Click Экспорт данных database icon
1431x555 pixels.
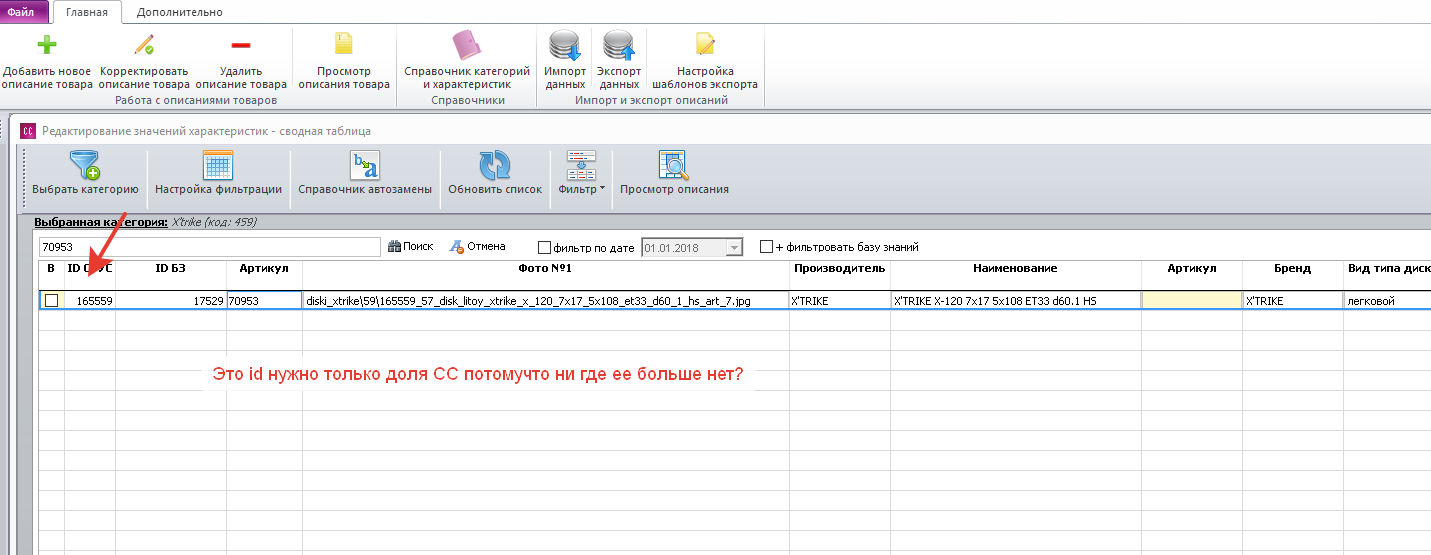coord(619,46)
